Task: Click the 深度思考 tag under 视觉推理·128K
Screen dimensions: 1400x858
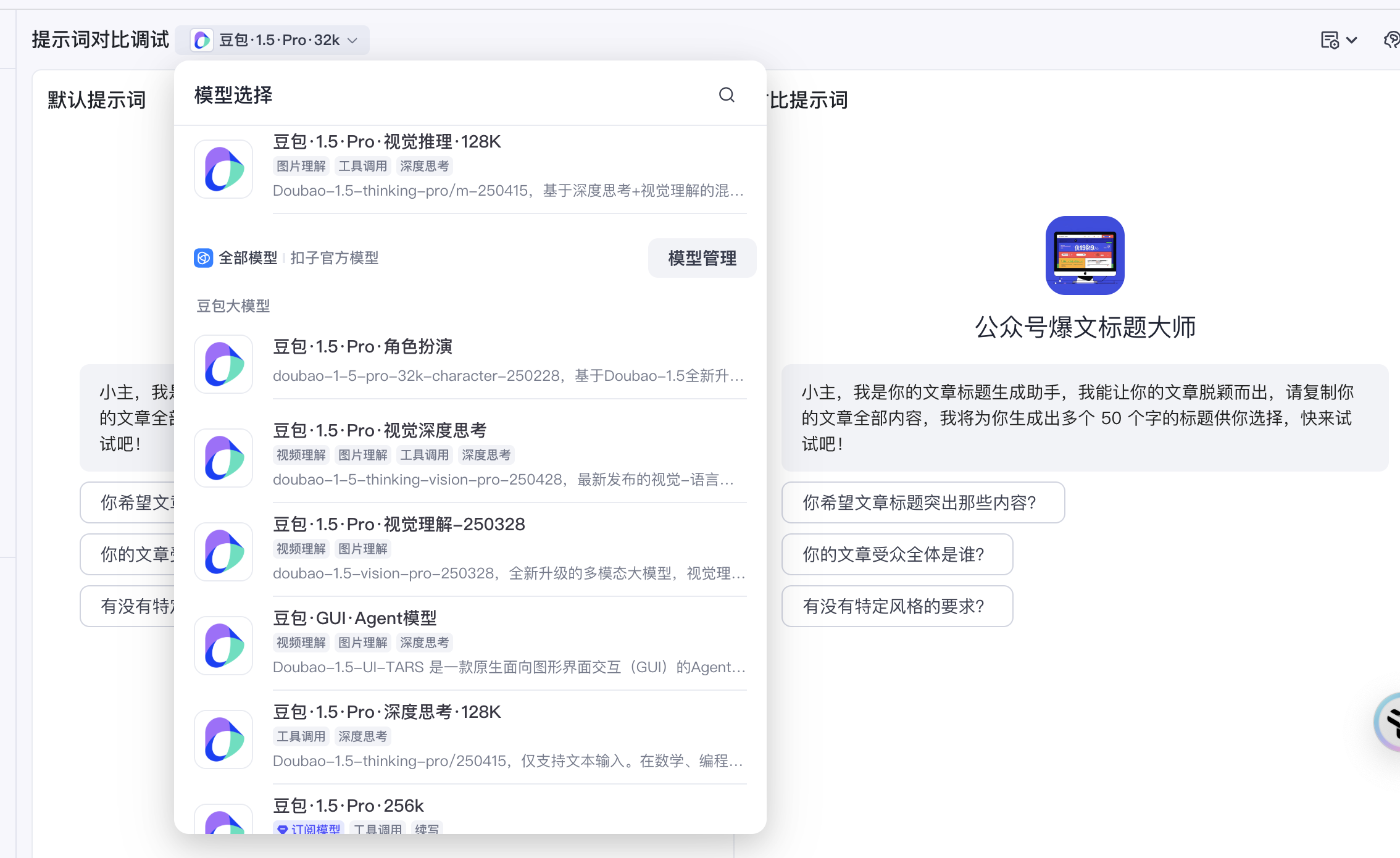Action: point(425,166)
